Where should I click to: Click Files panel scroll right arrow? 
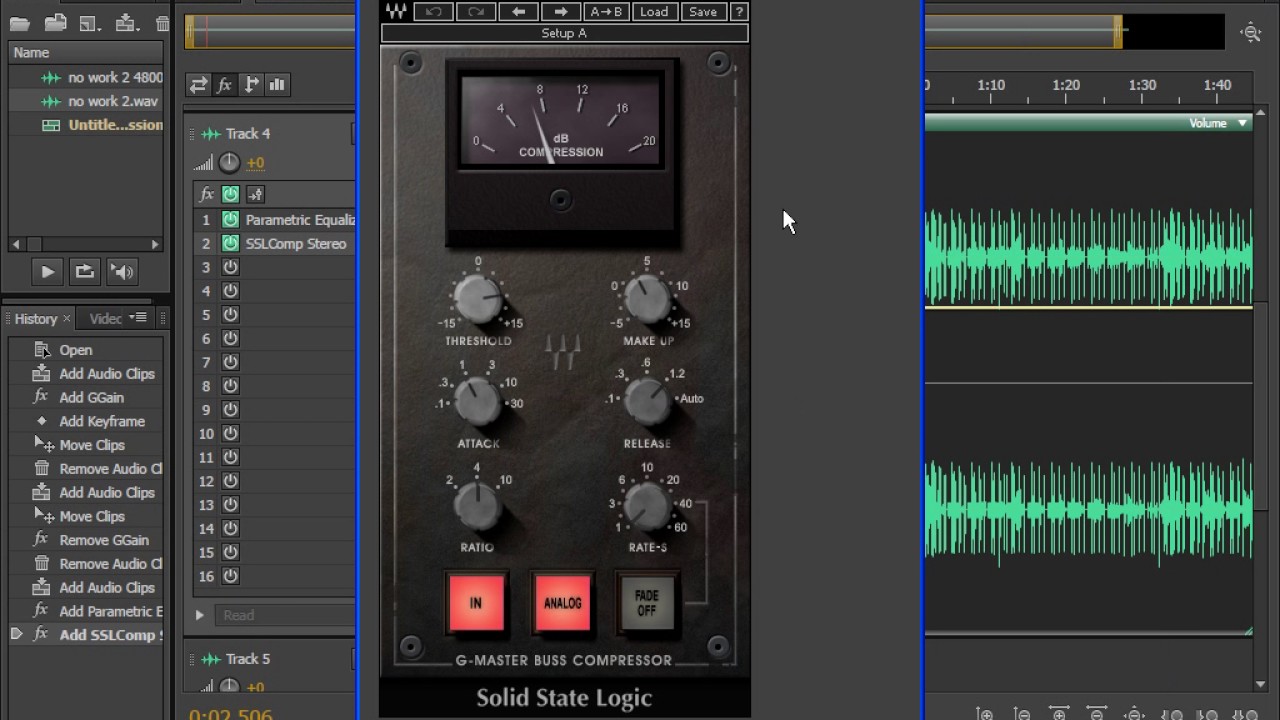(155, 244)
